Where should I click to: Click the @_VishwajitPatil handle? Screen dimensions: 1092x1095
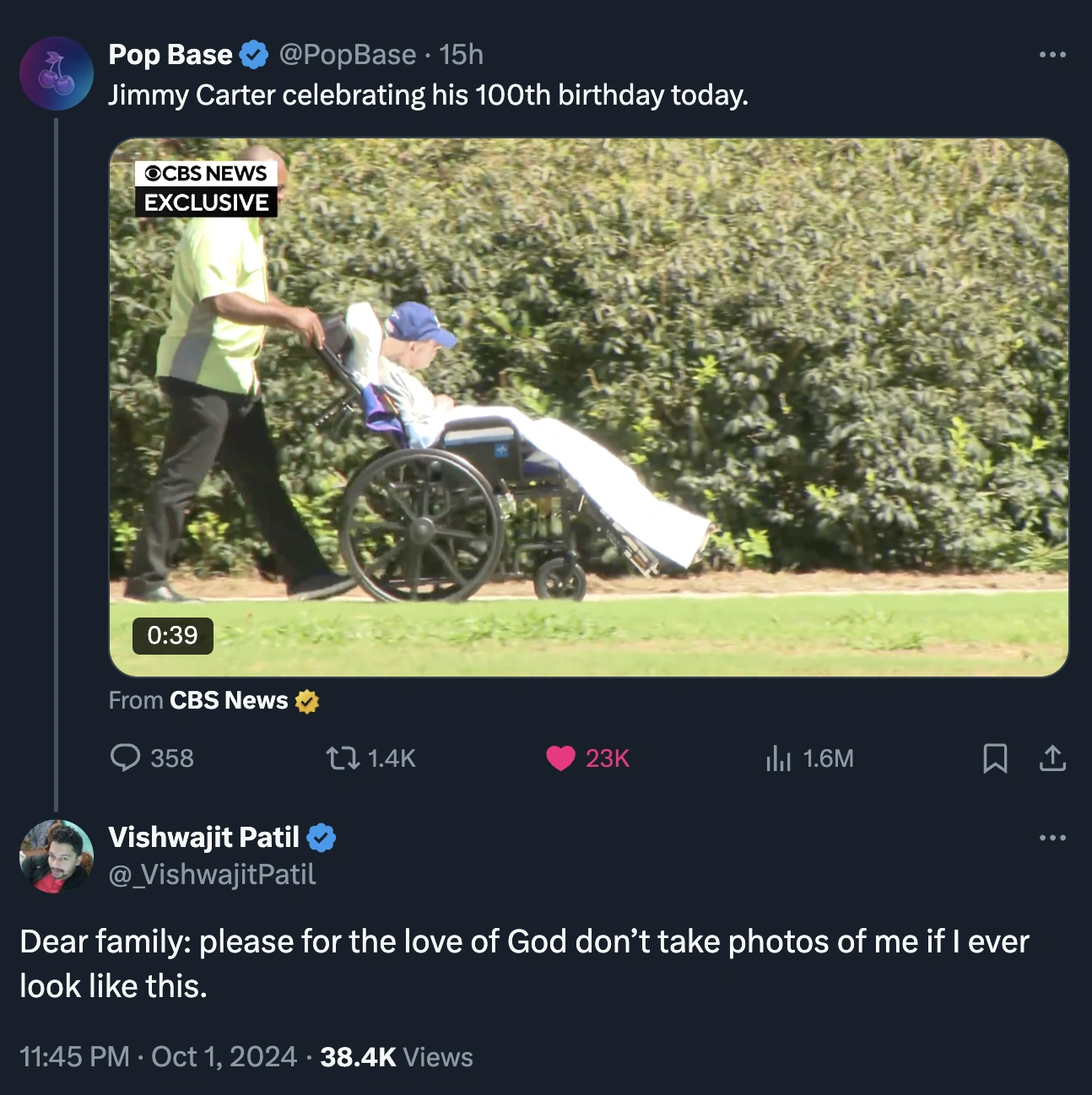212,875
